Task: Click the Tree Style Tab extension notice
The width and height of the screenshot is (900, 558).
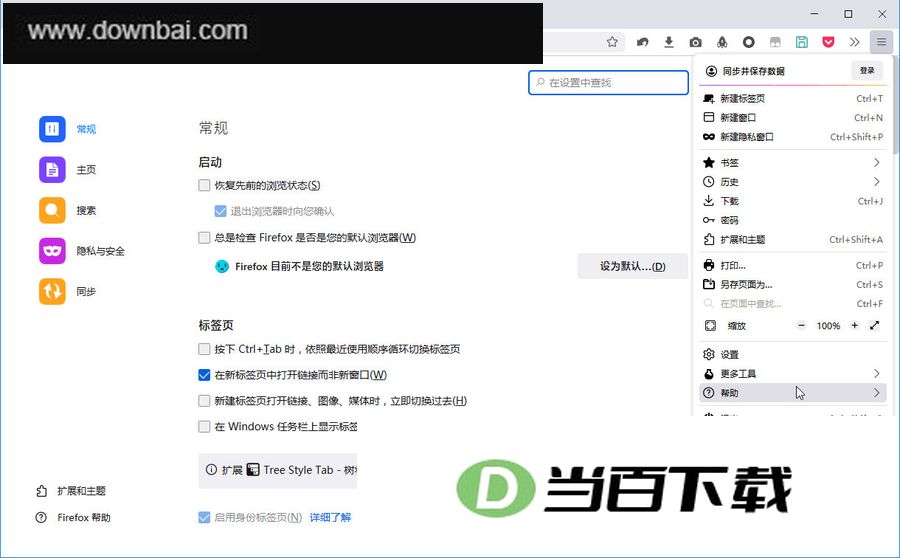Action: pyautogui.click(x=278, y=470)
